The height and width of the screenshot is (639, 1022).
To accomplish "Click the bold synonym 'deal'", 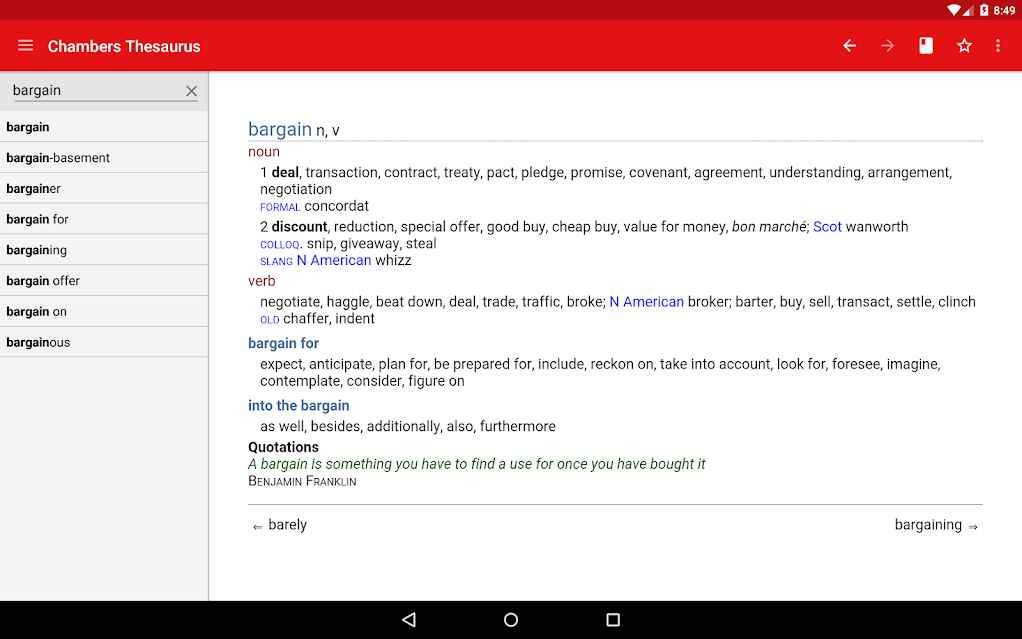I will pos(285,172).
